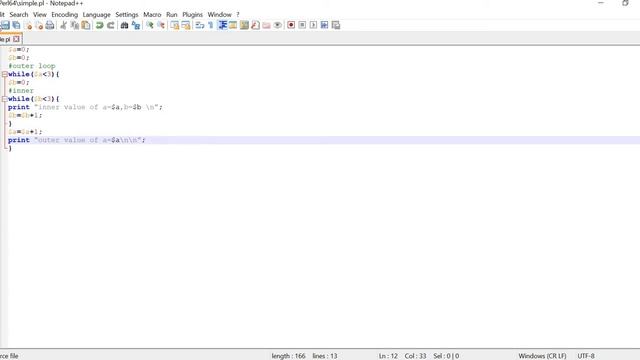Click Run Macro Multiple Times icon
The image size is (640, 360).
click(324, 25)
